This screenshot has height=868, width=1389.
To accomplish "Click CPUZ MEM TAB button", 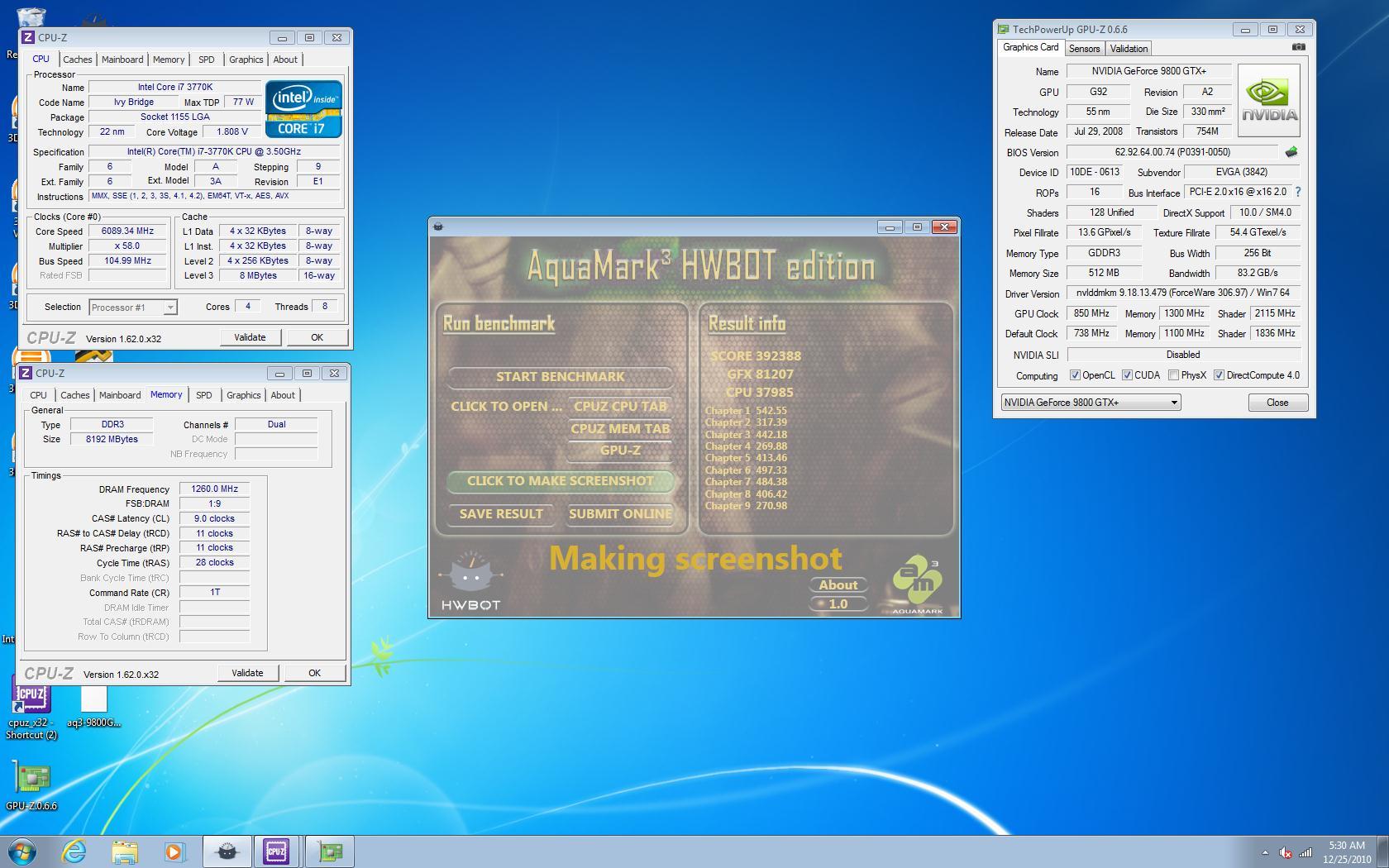I will (x=620, y=428).
